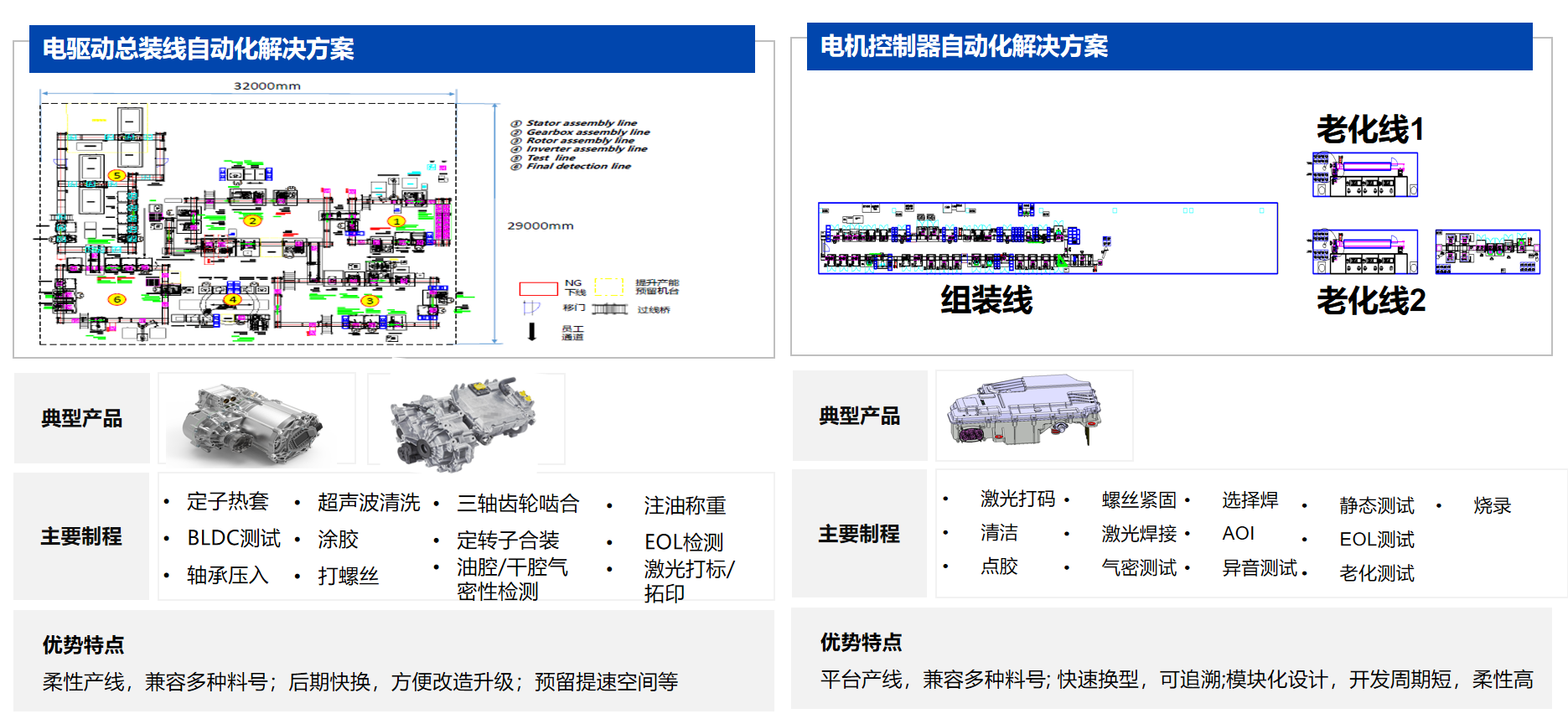The width and height of the screenshot is (1568, 719).
Task: Click circled marker 6 in the layout diagram
Action: 116,299
